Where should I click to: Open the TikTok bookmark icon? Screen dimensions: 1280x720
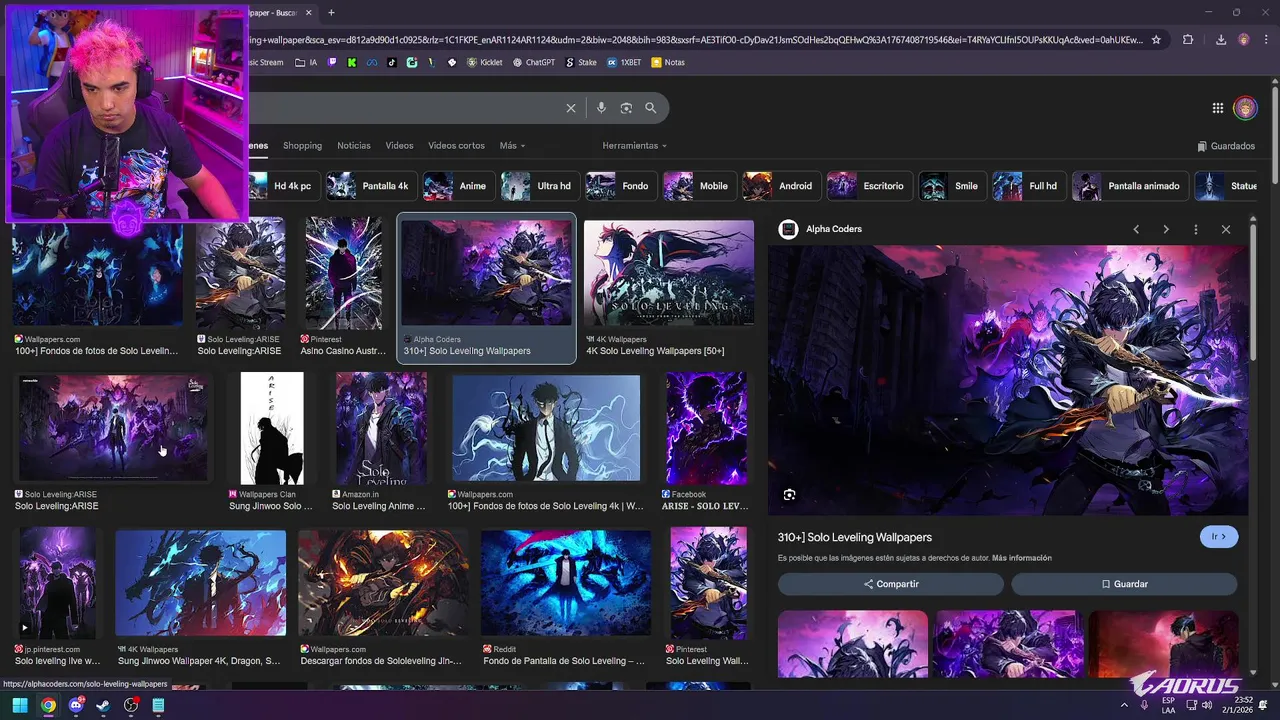coord(391,62)
